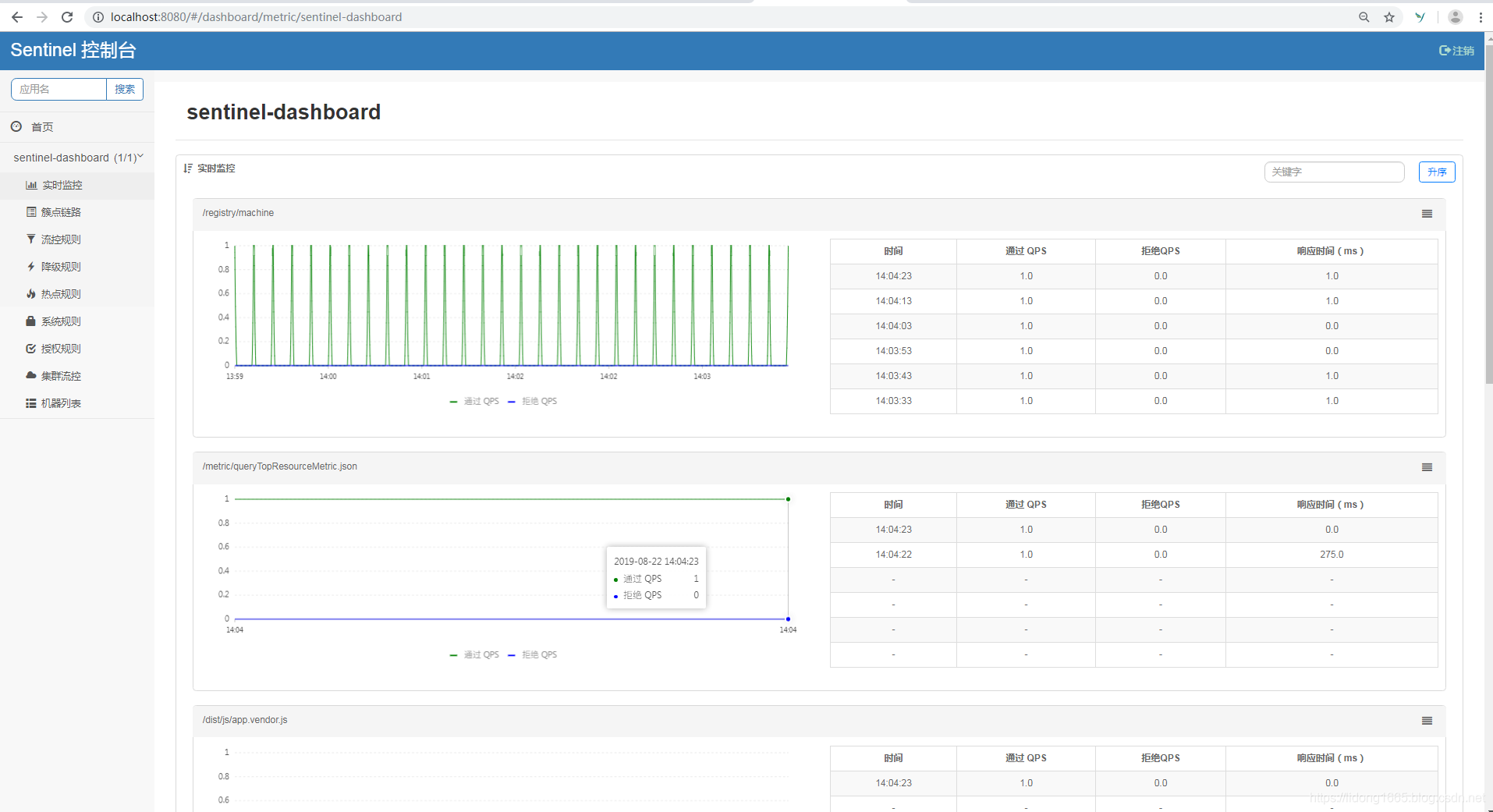Focus the 关键字 filter field
This screenshot has width=1493, height=812.
1334,172
